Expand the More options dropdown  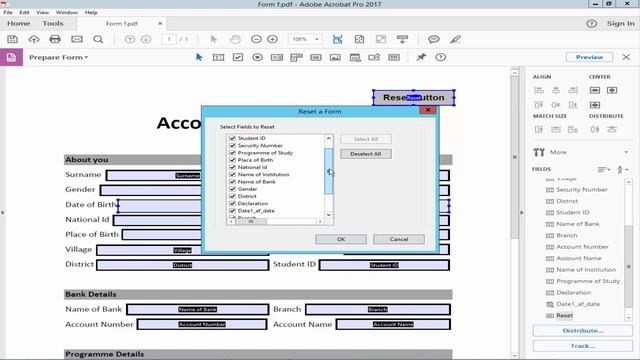[626, 152]
